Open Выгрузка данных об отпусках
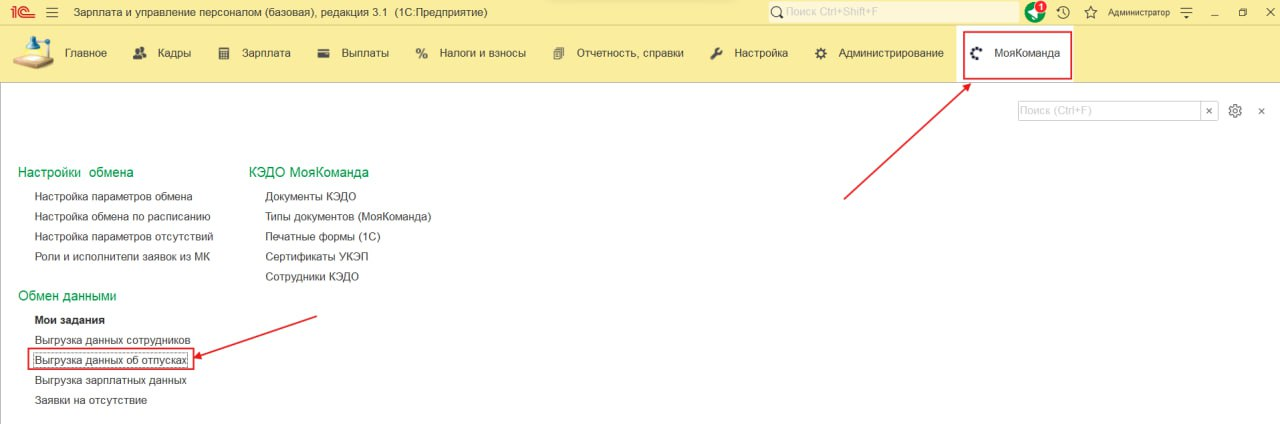The image size is (1280, 424). tap(110, 360)
